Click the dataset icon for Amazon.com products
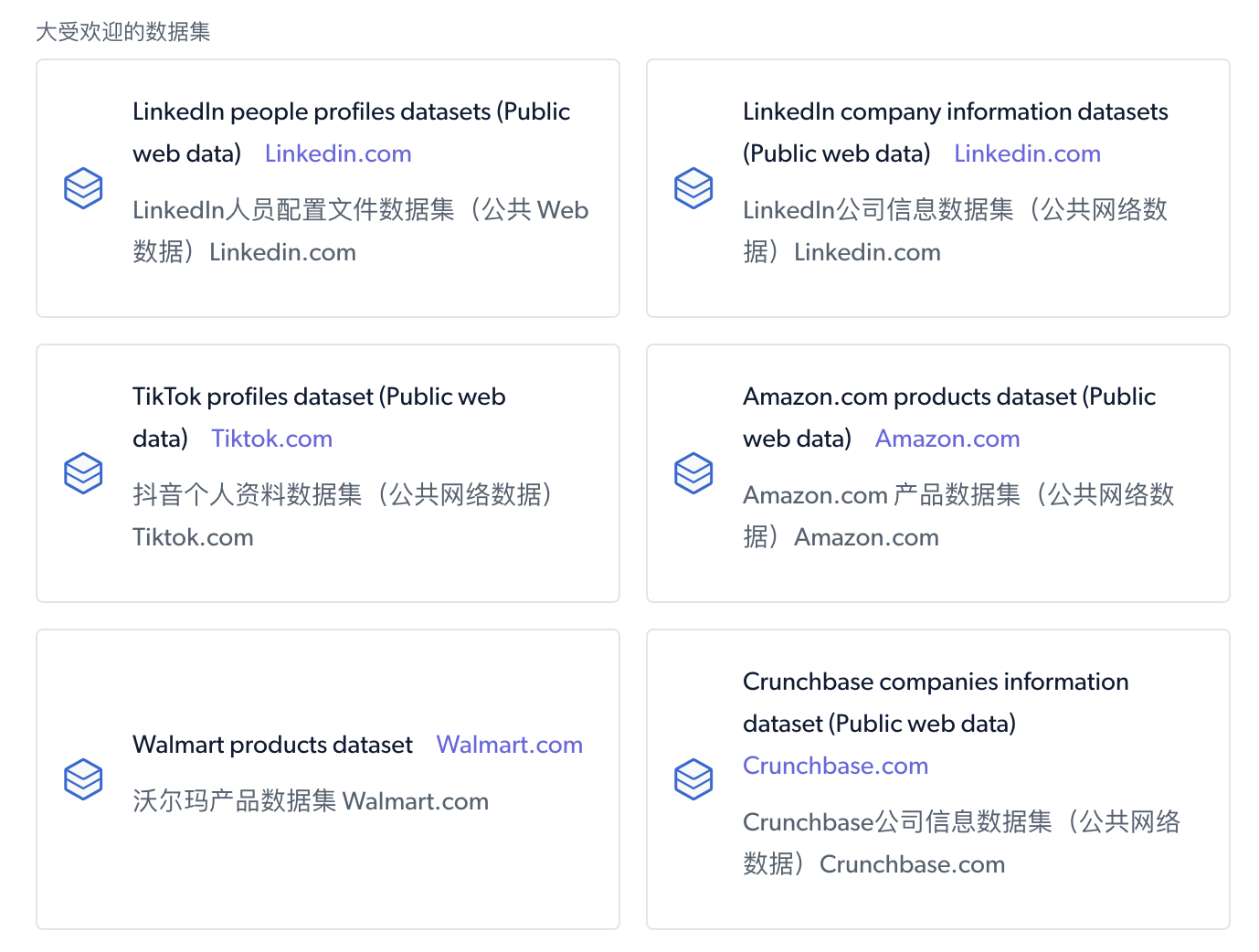The width and height of the screenshot is (1259, 952). 693,473
